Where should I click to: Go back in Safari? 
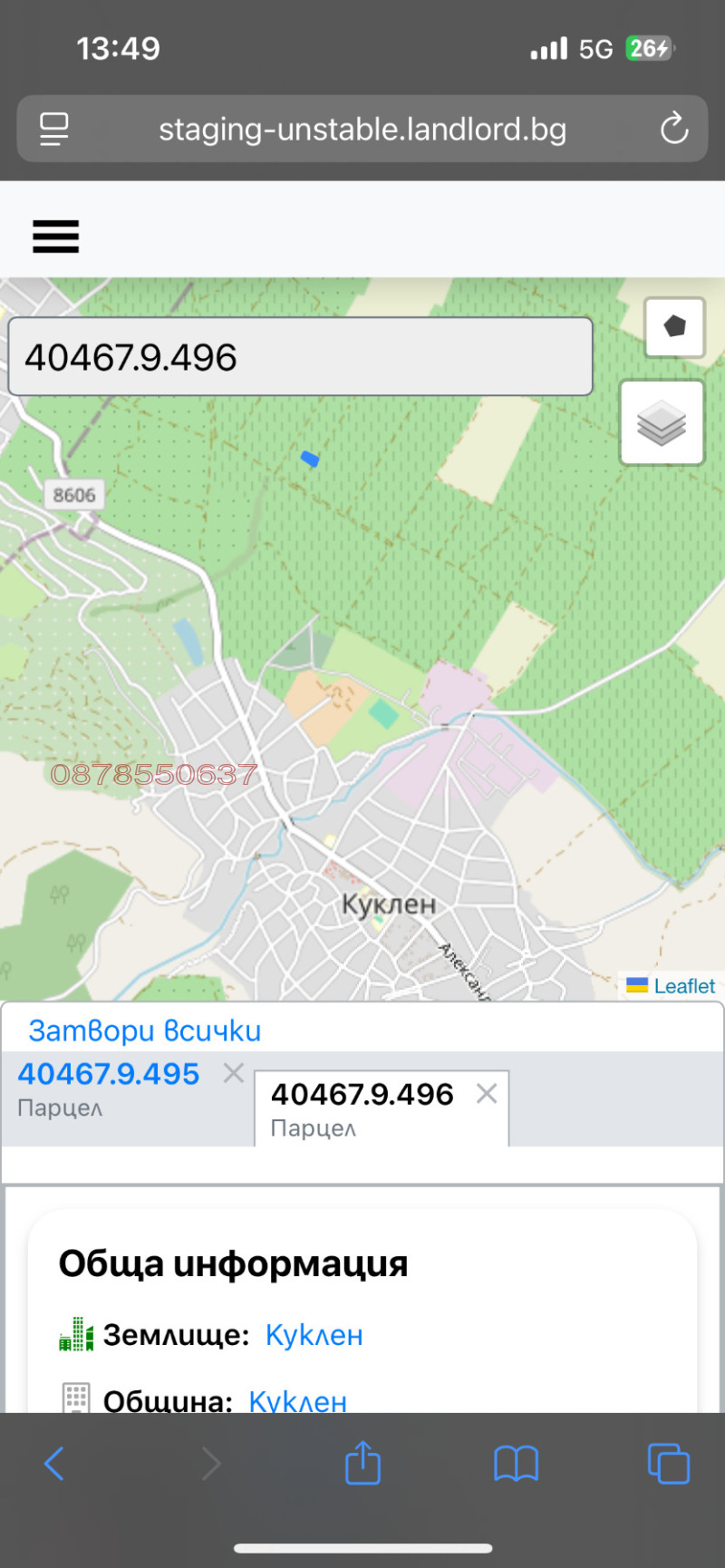54,1463
